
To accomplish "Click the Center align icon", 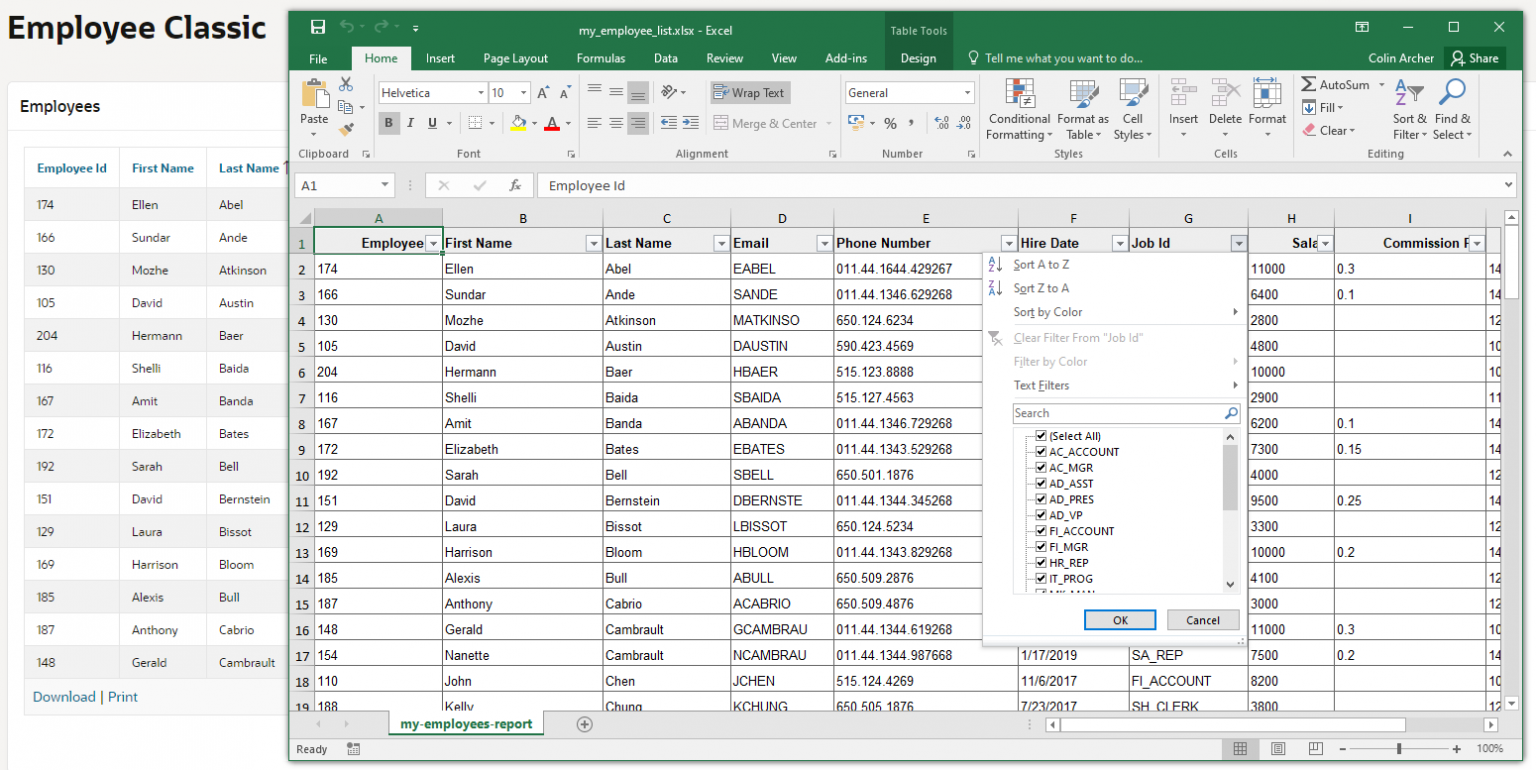I will [x=616, y=123].
